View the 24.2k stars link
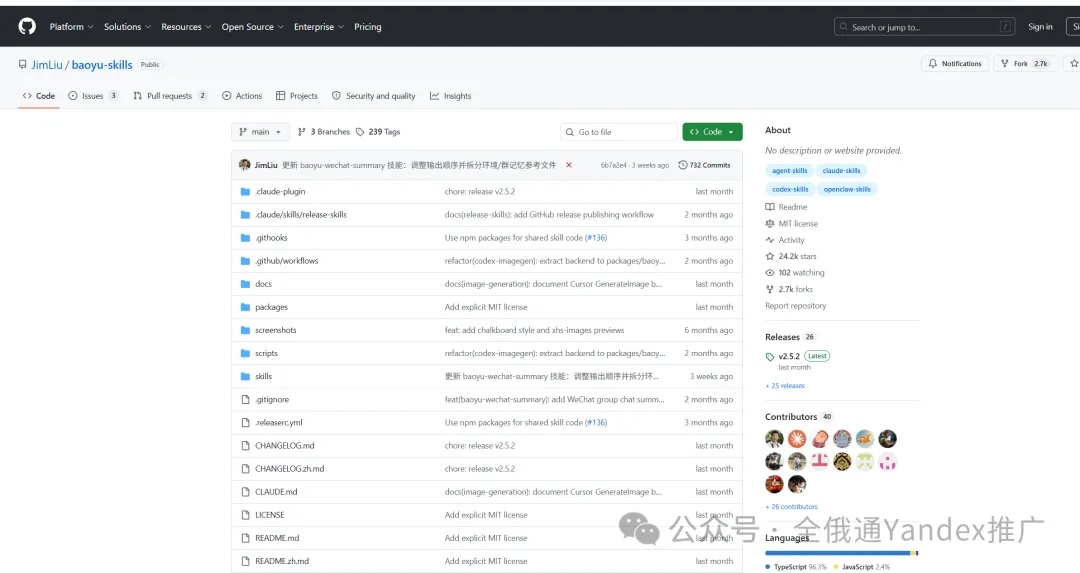Image resolution: width=1080 pixels, height=573 pixels. [x=791, y=256]
